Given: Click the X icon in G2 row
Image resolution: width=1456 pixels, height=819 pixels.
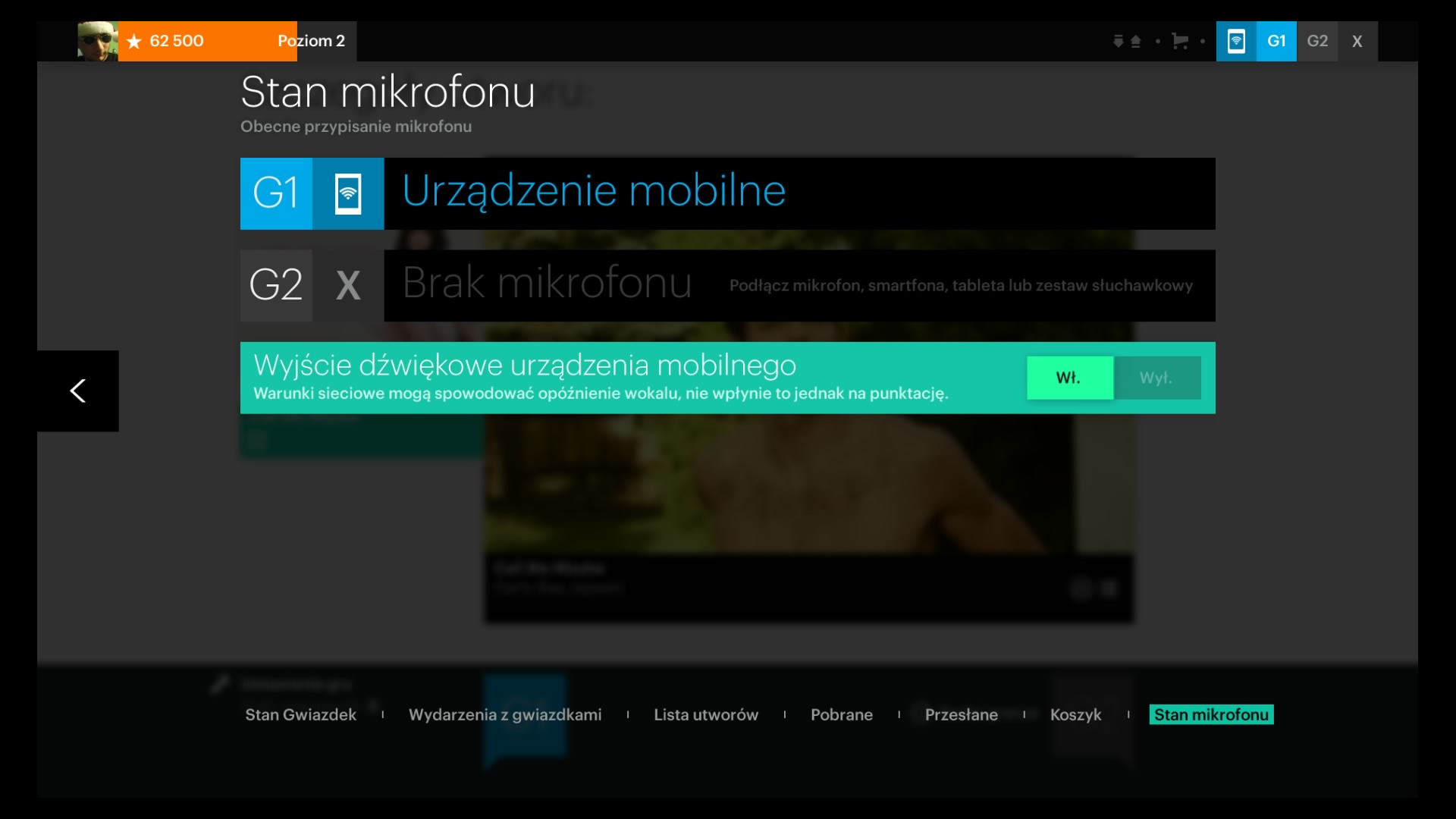Looking at the screenshot, I should (x=348, y=286).
